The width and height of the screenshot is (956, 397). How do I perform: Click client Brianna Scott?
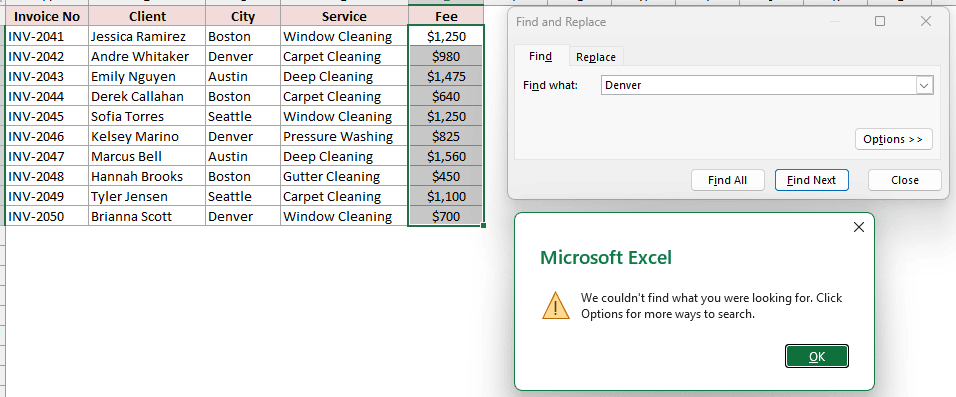pos(147,216)
